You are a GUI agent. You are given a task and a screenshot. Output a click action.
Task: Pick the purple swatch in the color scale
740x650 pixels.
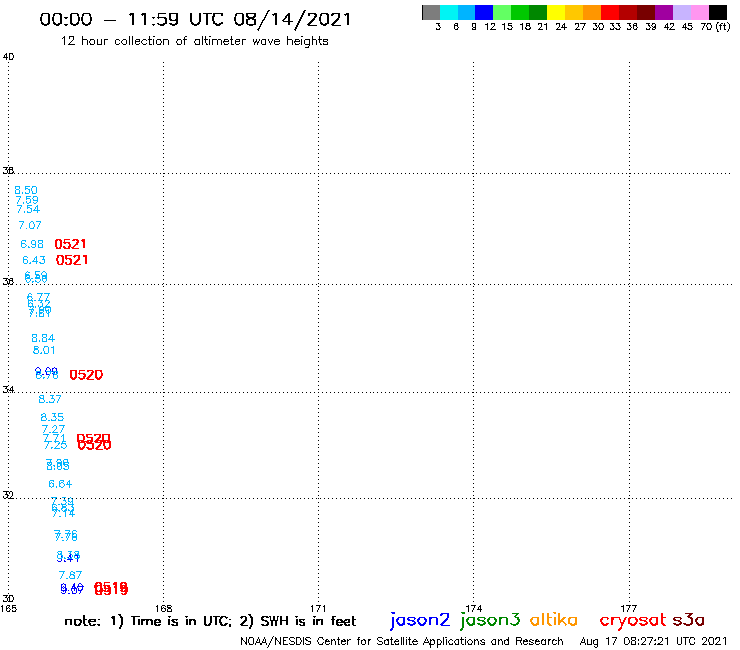tap(664, 12)
